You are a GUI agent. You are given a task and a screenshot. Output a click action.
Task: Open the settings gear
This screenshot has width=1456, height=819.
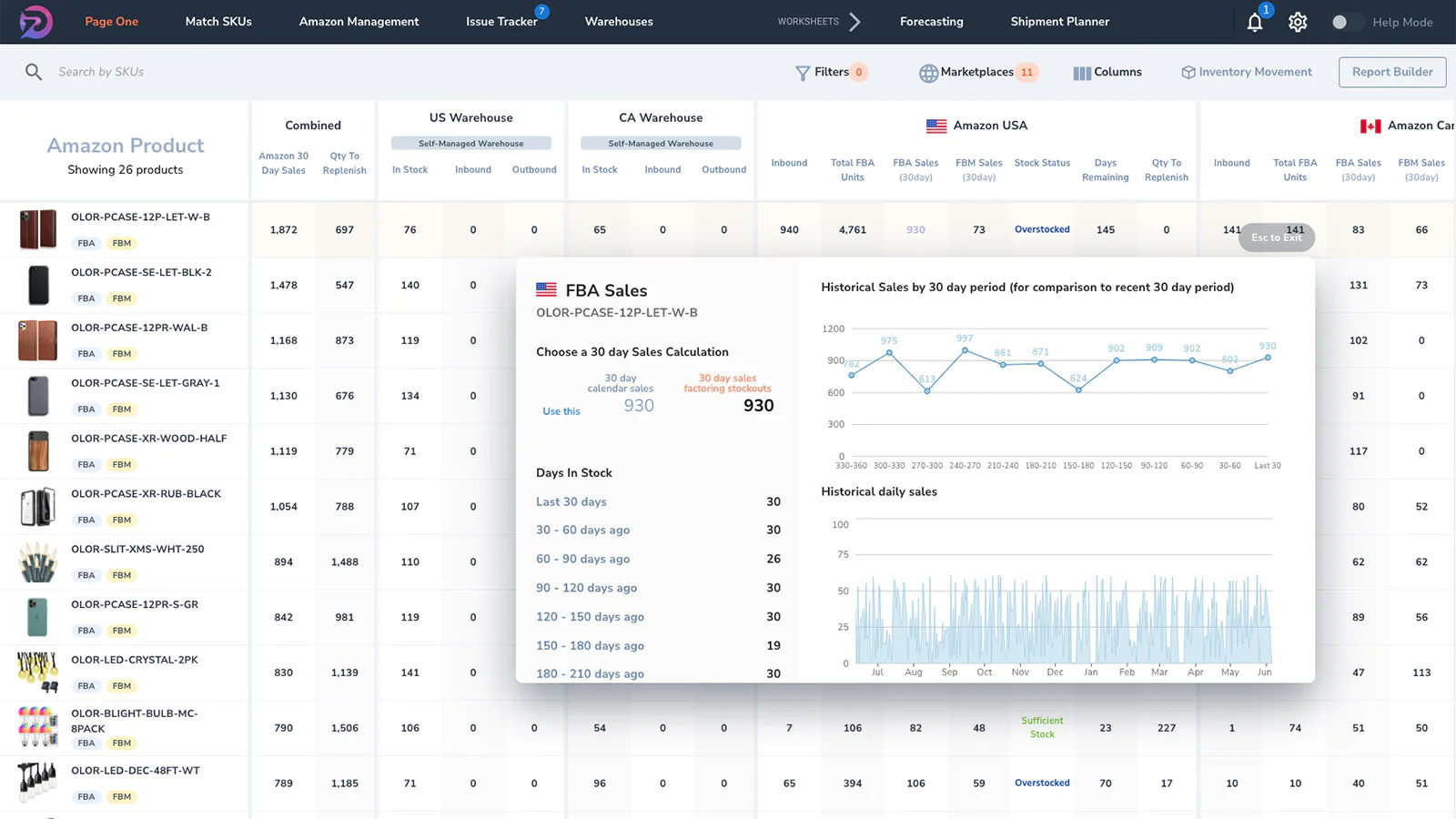1298,22
